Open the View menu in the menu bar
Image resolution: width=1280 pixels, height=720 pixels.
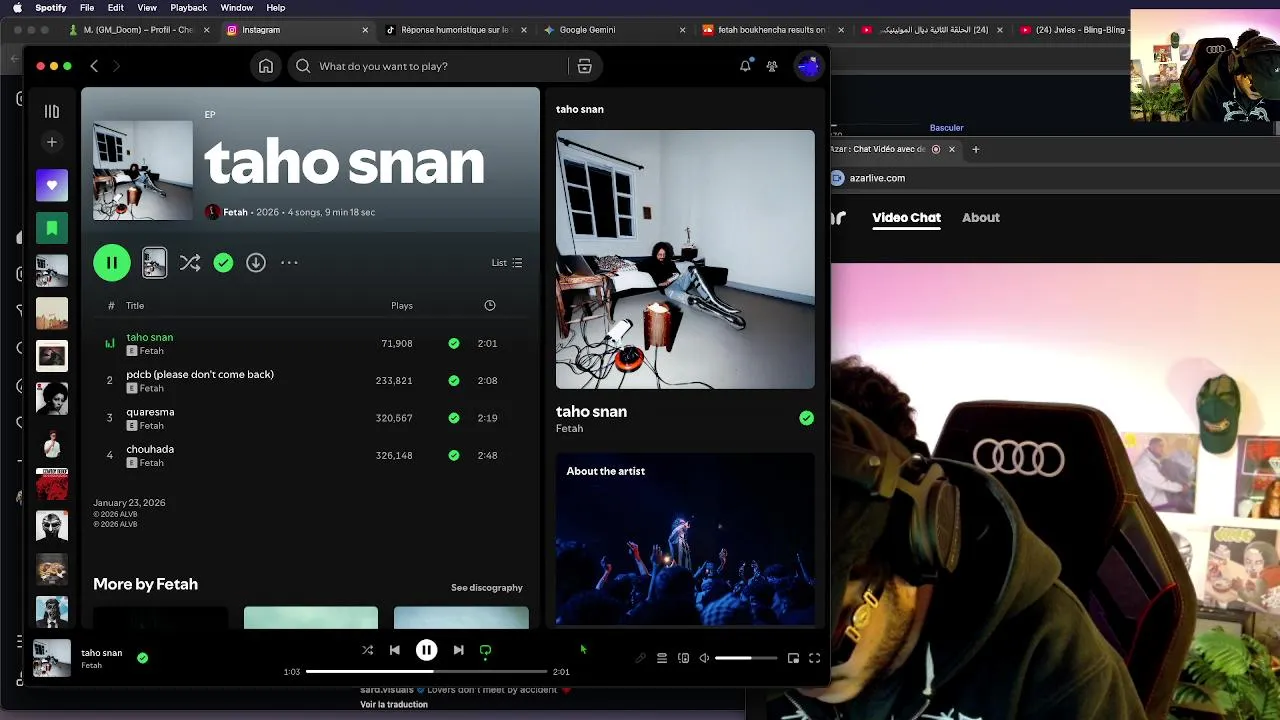pos(147,8)
